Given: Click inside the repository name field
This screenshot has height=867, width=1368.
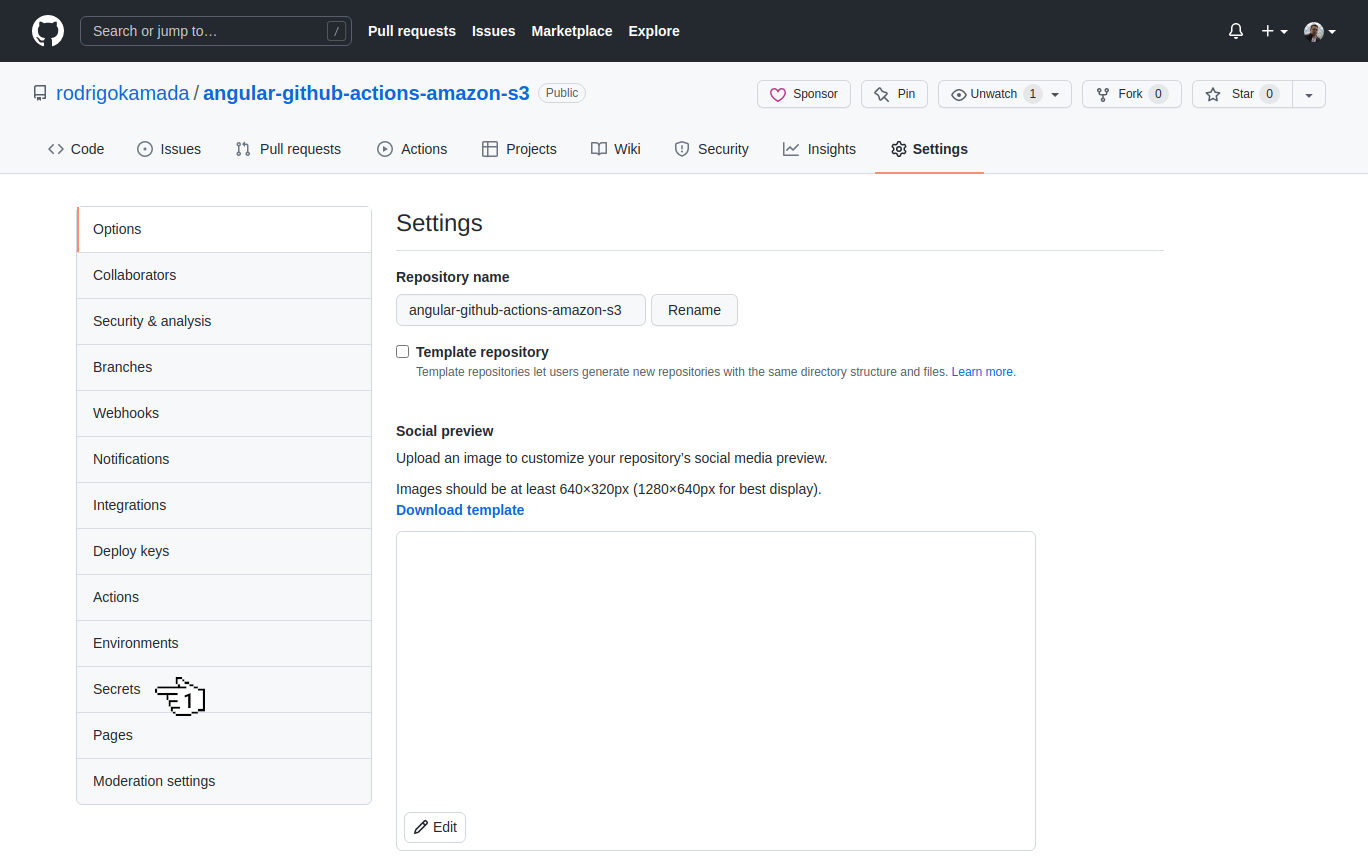Looking at the screenshot, I should tap(520, 310).
